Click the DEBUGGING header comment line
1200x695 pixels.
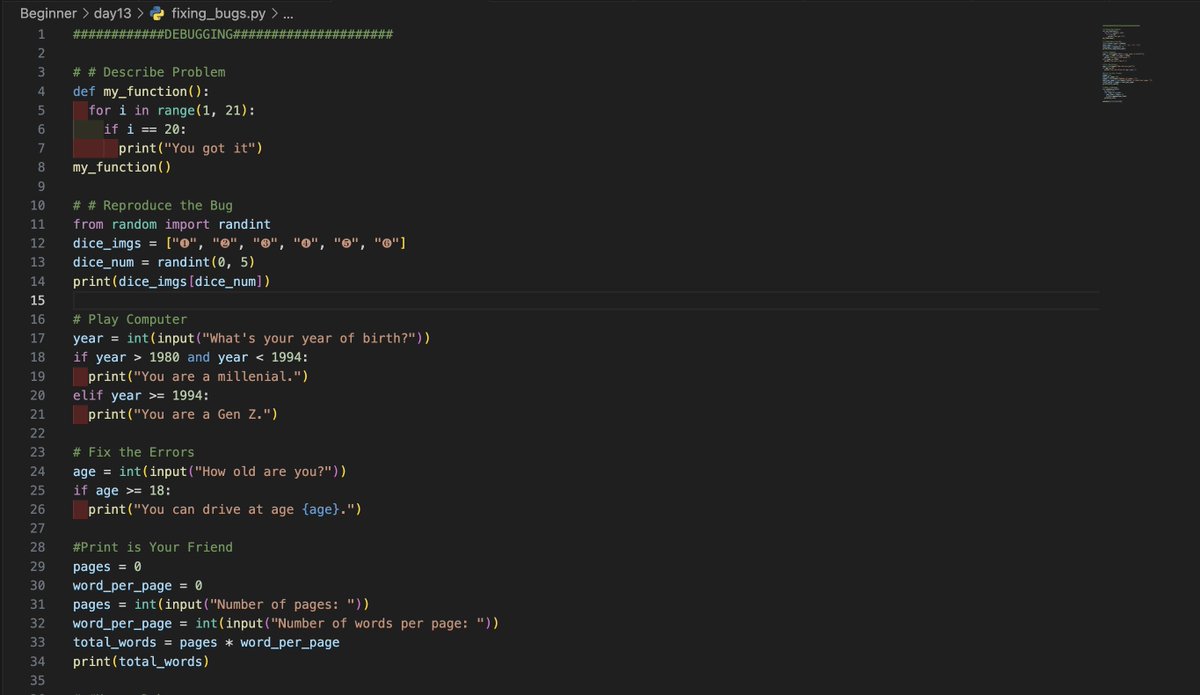[232, 34]
